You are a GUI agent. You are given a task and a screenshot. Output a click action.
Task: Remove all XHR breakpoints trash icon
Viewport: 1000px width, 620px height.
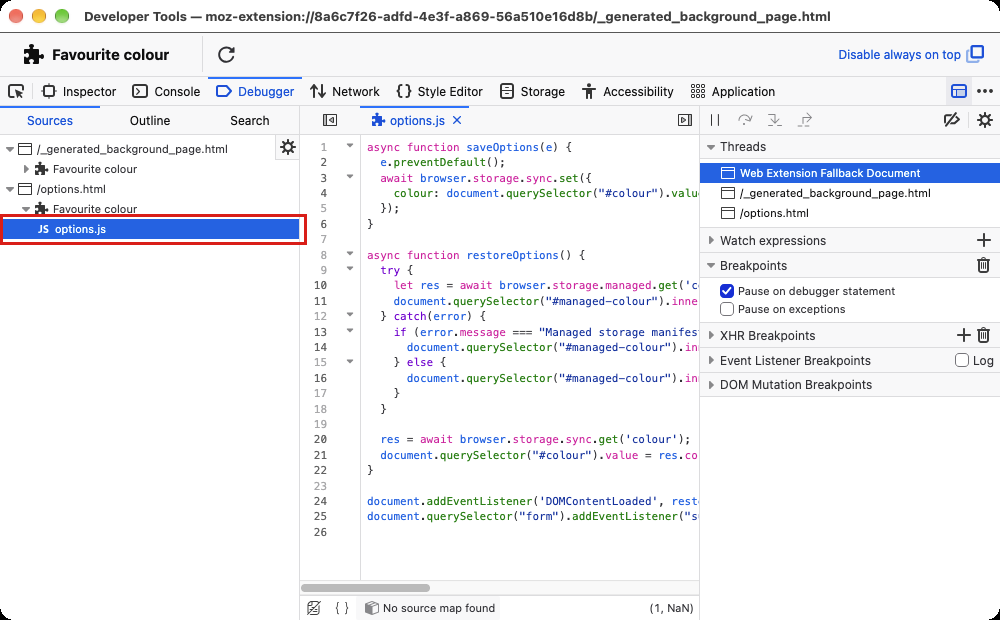tap(983, 335)
